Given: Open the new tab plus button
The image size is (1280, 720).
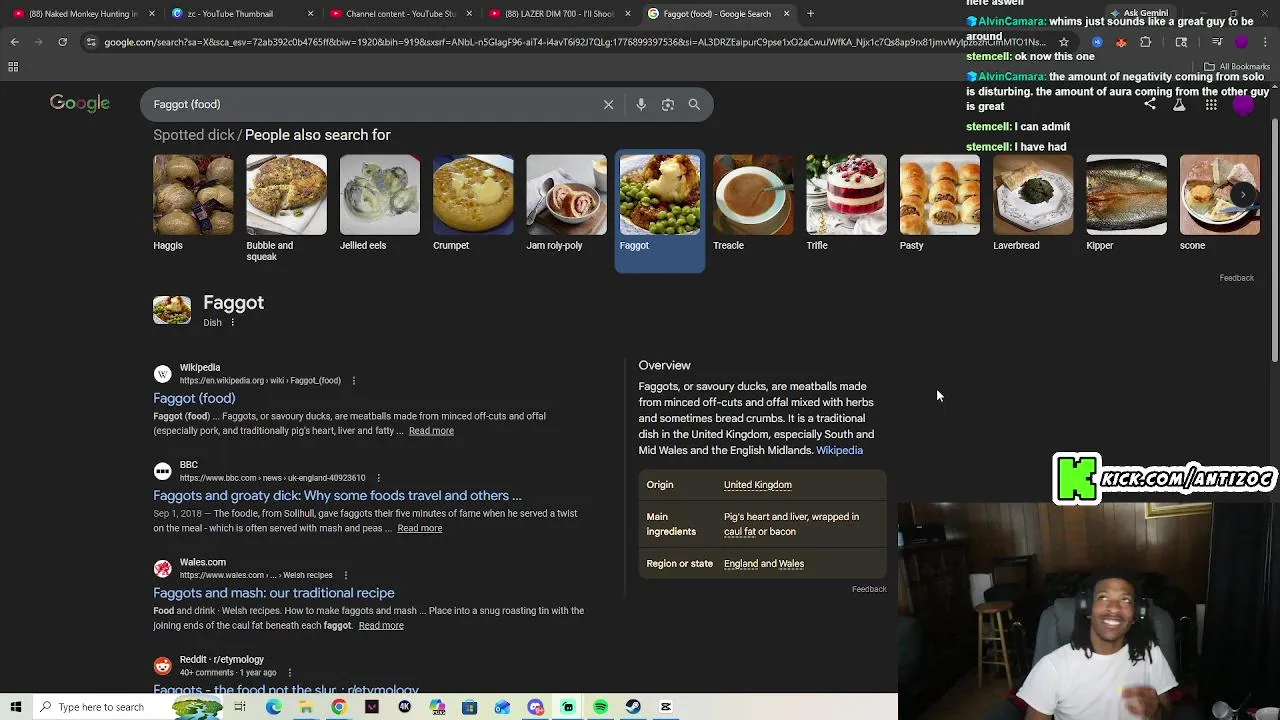Looking at the screenshot, I should (x=810, y=14).
